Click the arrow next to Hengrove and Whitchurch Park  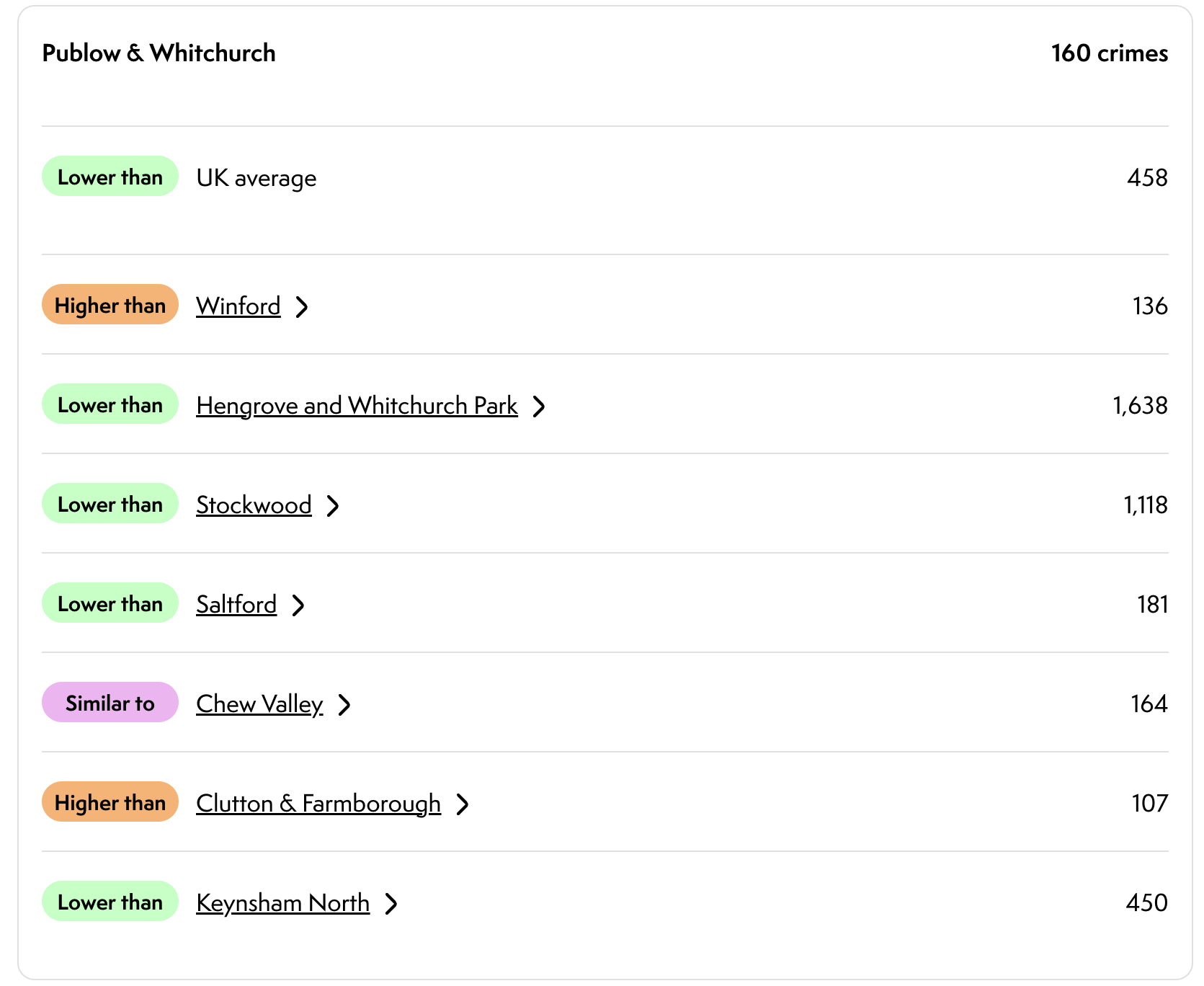coord(539,407)
